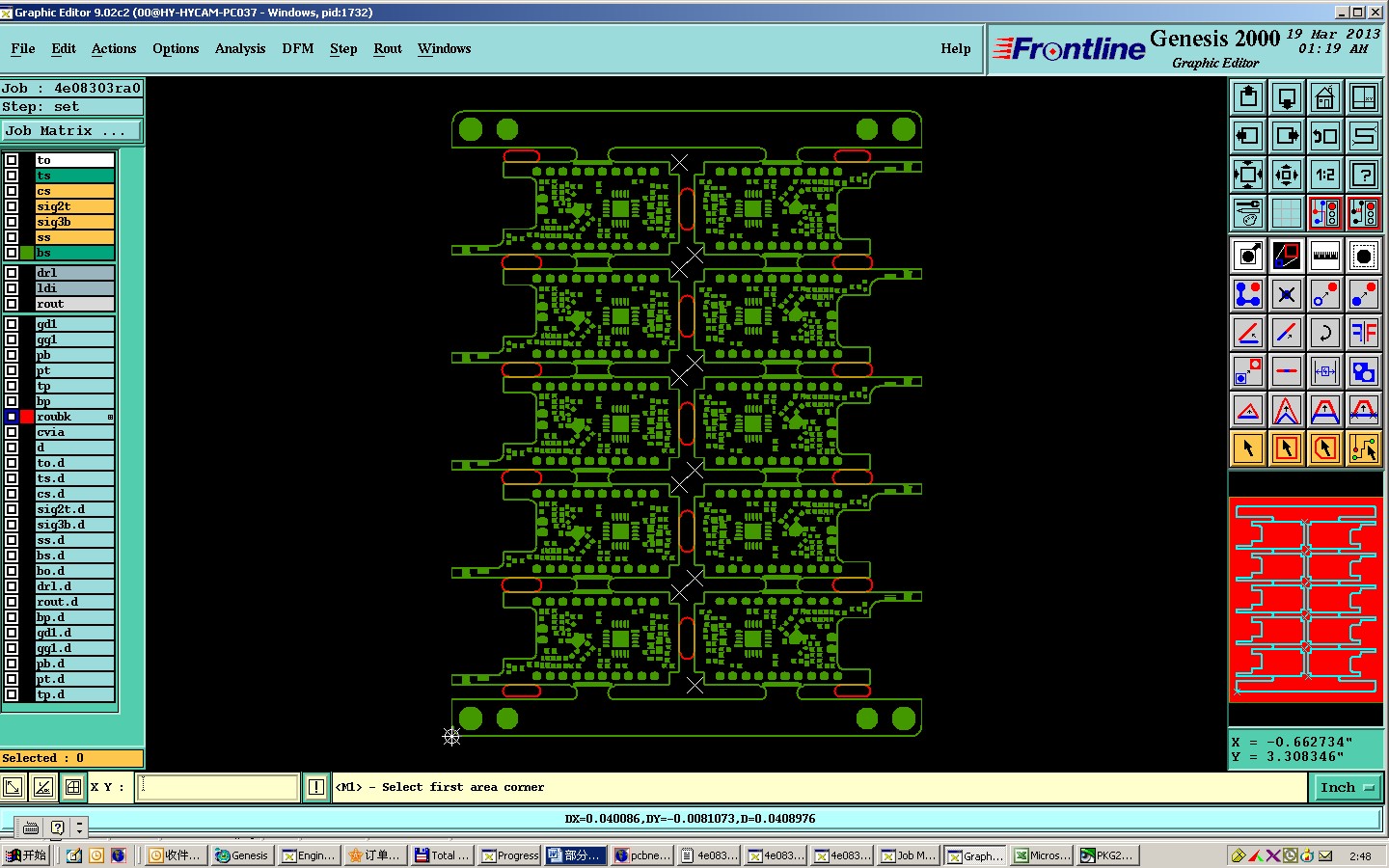Image resolution: width=1389 pixels, height=868 pixels.
Task: Click the red panel overview thumbnail
Action: tap(1306, 599)
